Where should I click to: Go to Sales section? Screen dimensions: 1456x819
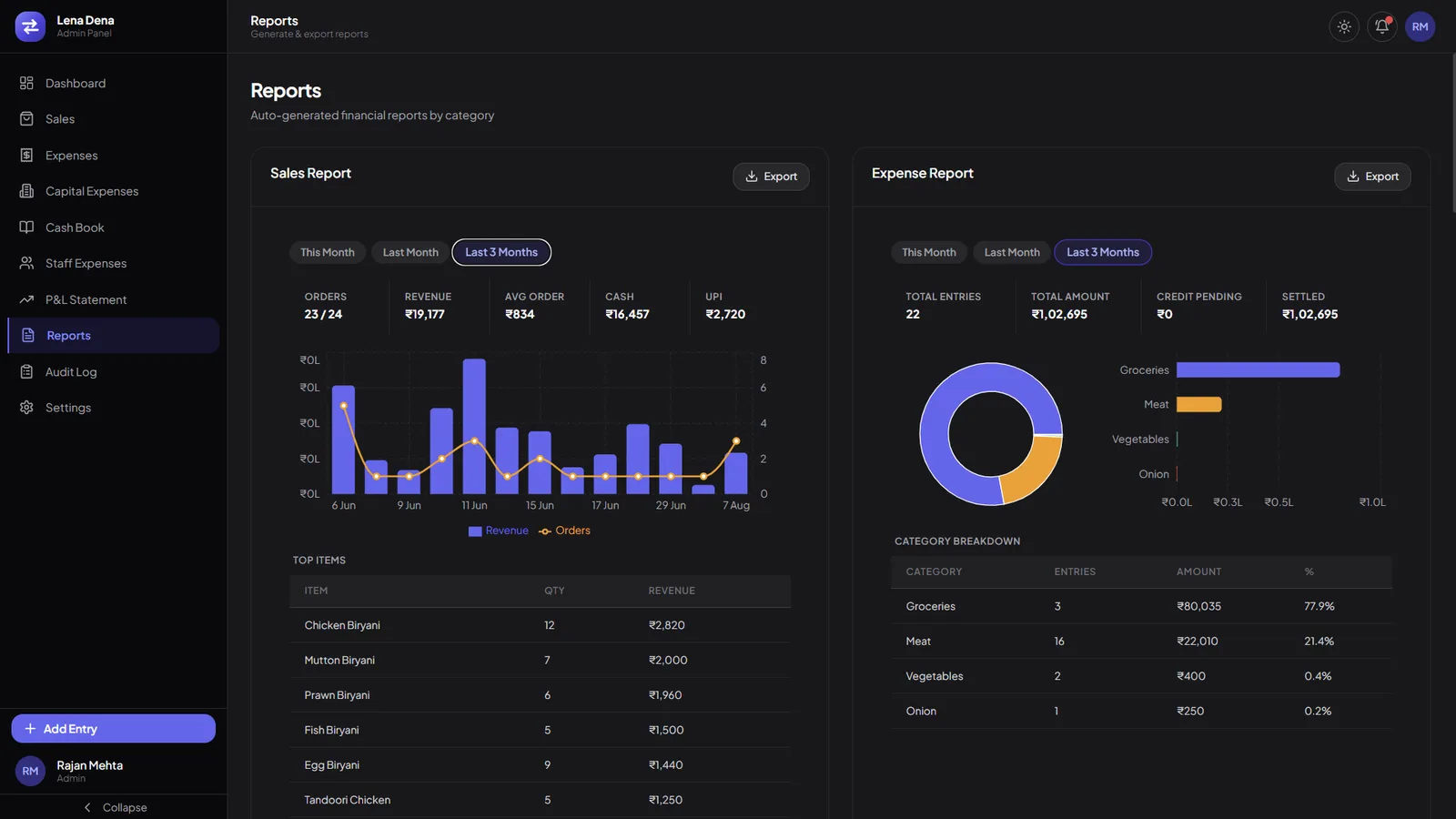click(x=113, y=119)
